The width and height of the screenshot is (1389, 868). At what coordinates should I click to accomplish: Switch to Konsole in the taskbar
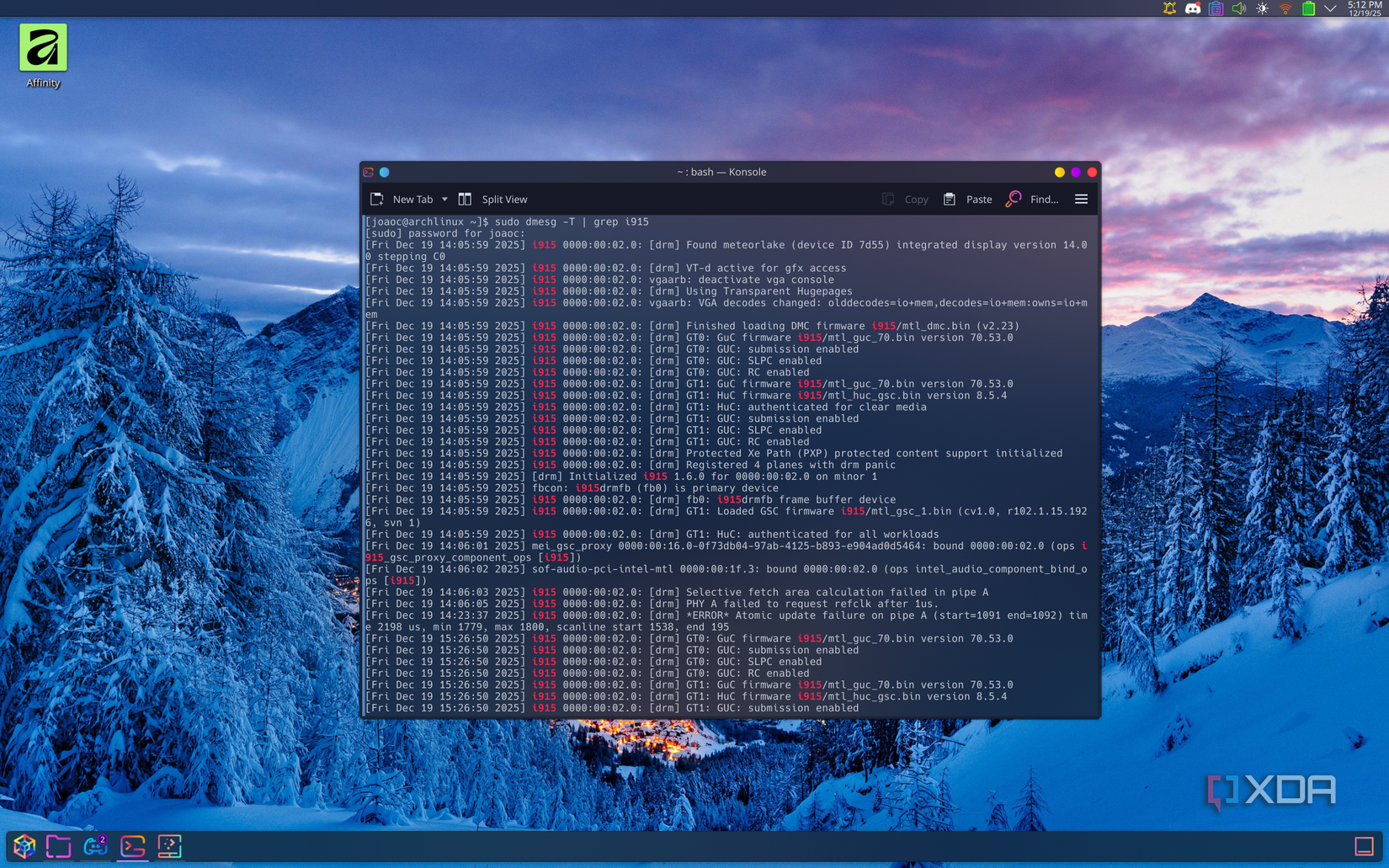pos(133,846)
